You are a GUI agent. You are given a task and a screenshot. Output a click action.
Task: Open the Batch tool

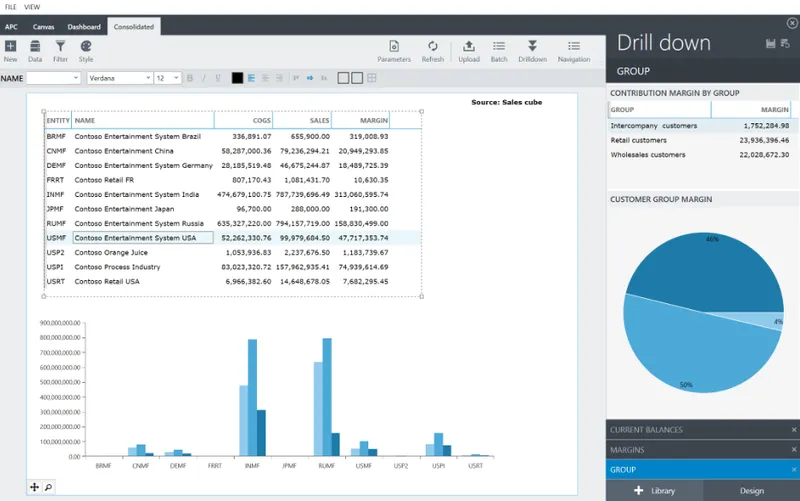click(499, 51)
